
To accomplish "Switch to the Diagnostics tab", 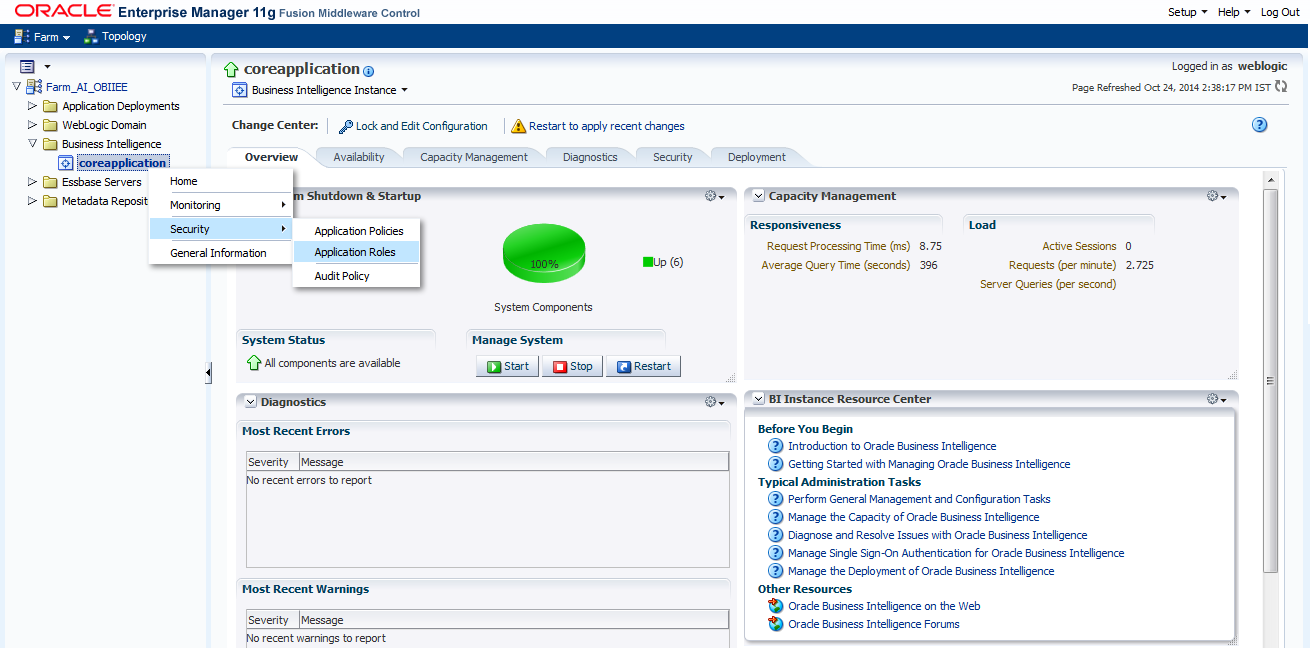I will 590,157.
